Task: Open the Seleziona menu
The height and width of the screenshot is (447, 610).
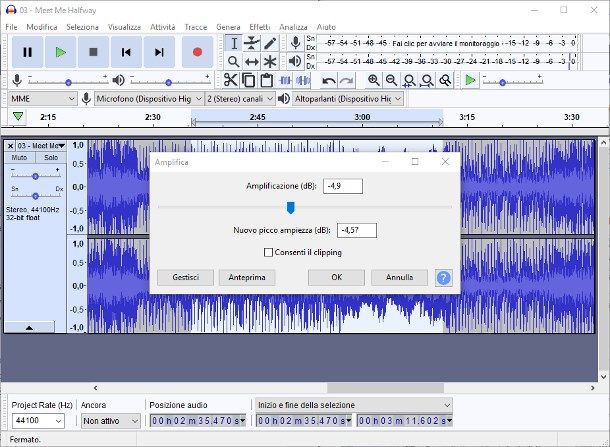Action: coord(82,27)
